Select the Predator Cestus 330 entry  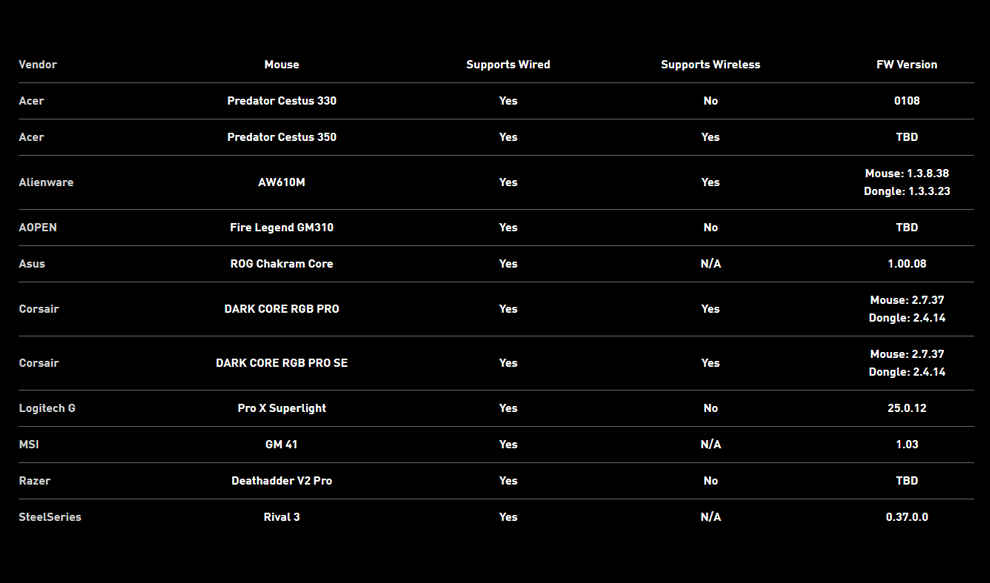point(282,101)
